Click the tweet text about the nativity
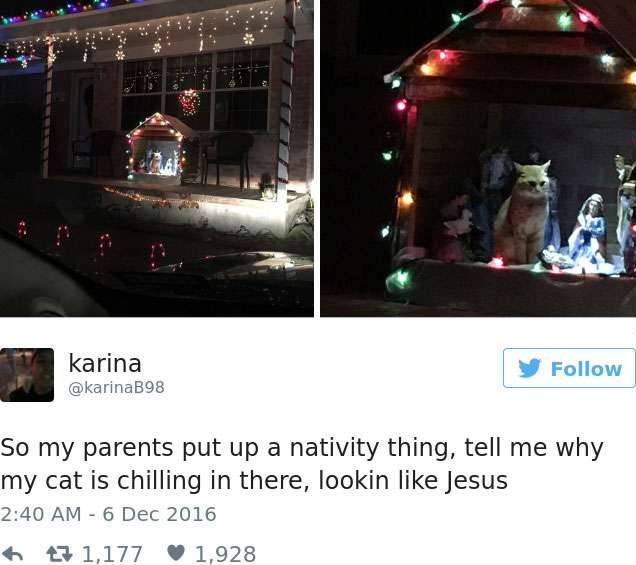The height and width of the screenshot is (565, 636). [302, 464]
